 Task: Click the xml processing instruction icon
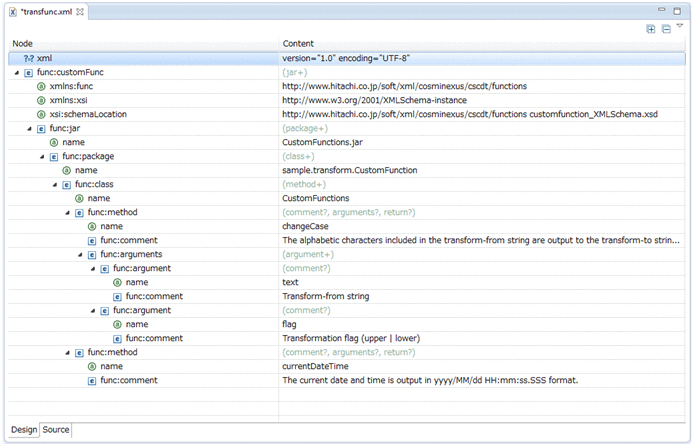pos(29,59)
